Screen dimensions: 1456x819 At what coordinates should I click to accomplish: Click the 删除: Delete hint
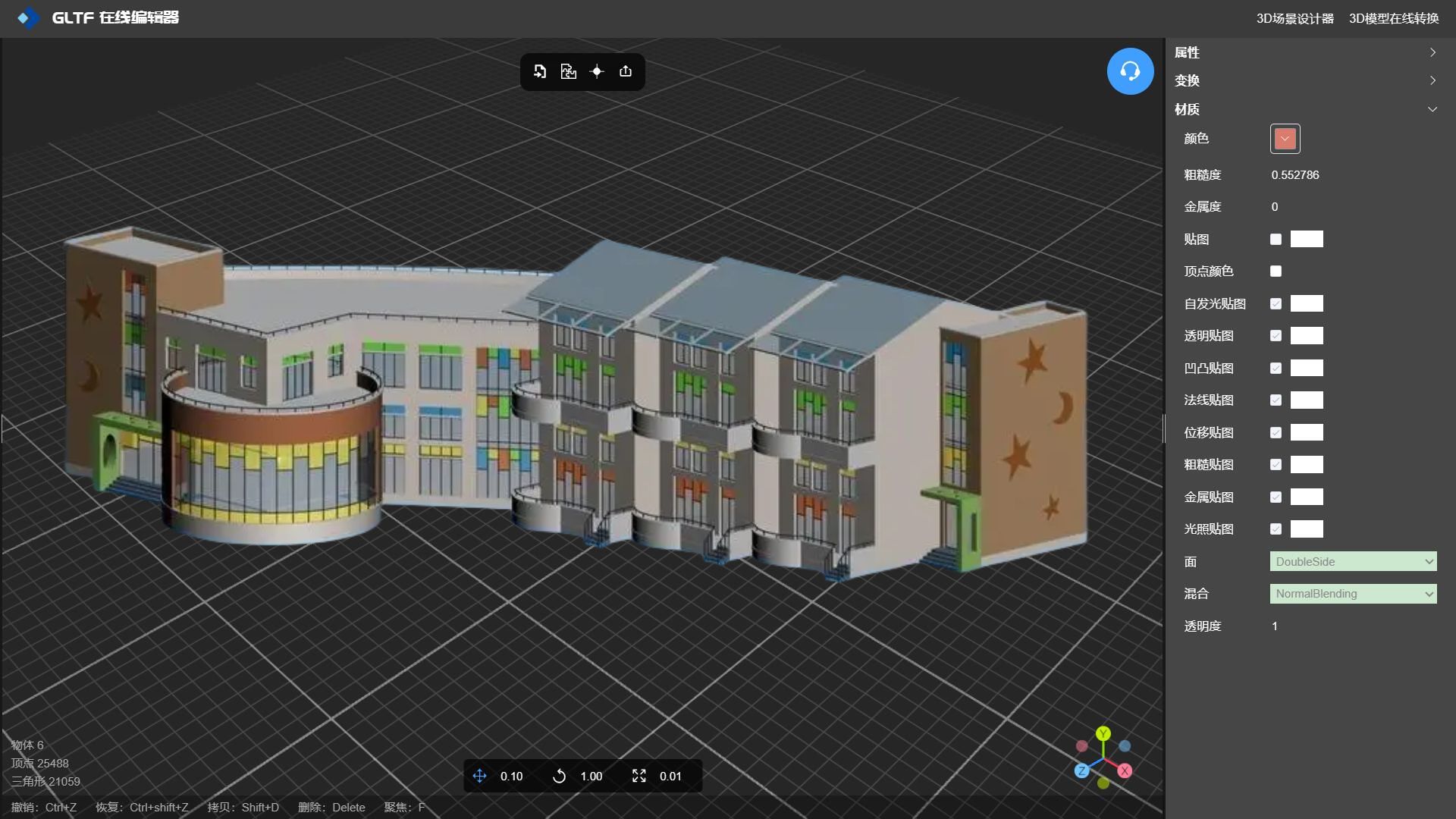[x=331, y=808]
